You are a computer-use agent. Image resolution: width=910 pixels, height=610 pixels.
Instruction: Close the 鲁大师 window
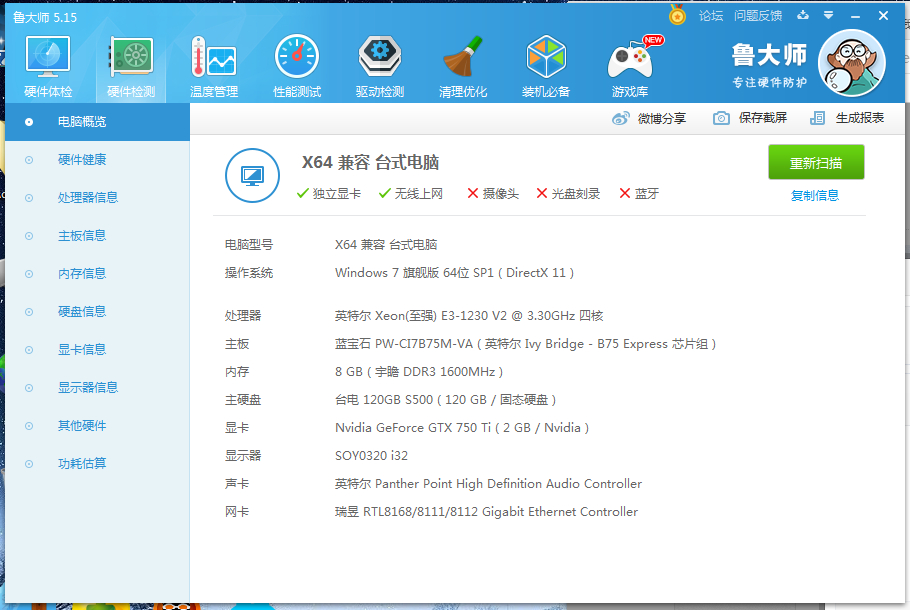pyautogui.click(x=883, y=16)
